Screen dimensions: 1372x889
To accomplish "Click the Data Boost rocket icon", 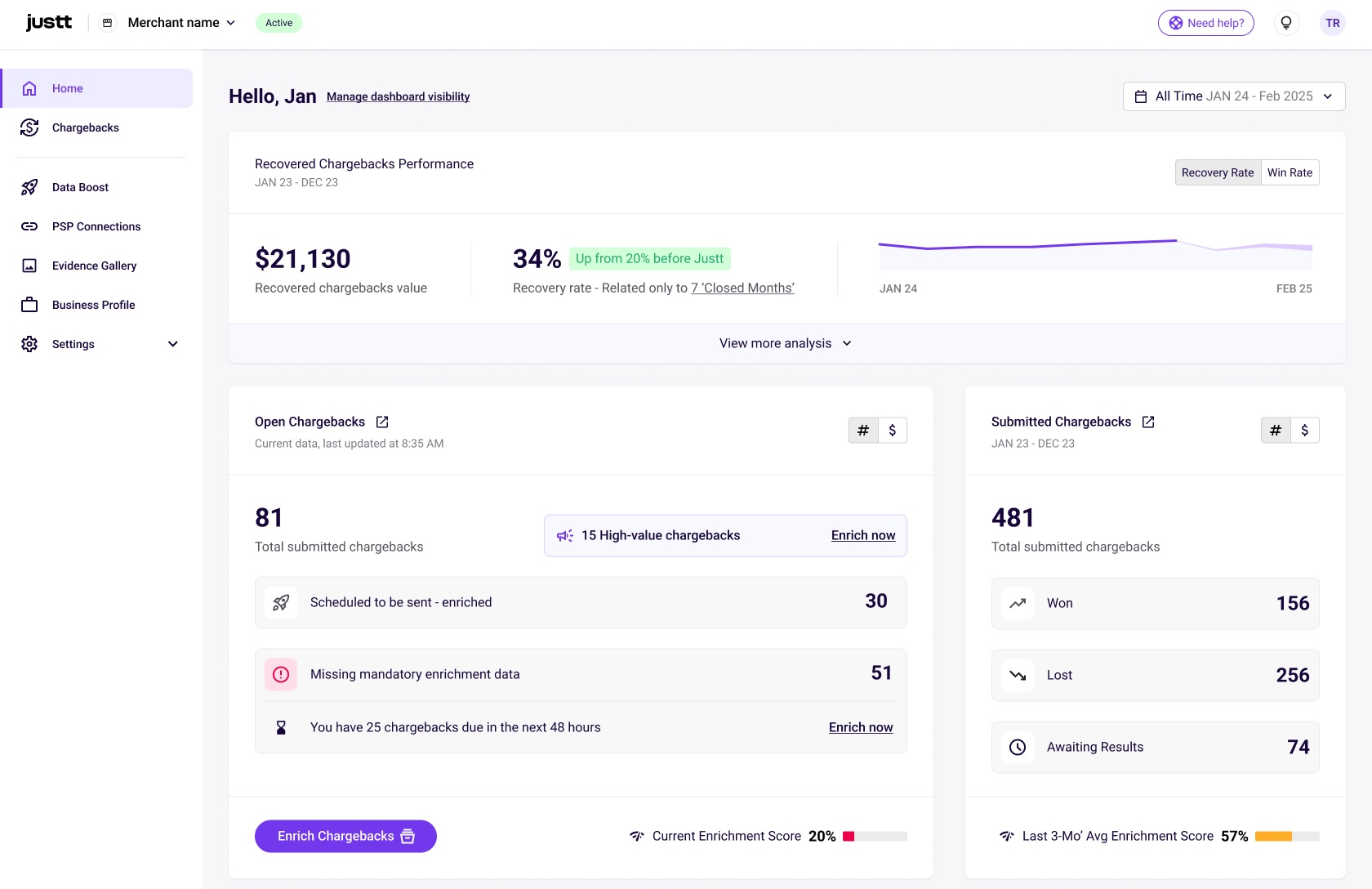I will pos(29,187).
